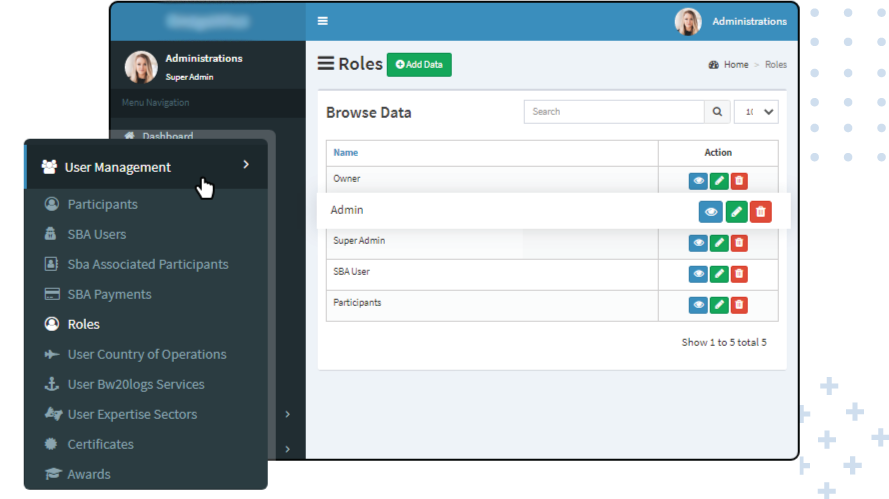Open the Participants menu item

pyautogui.click(x=102, y=204)
